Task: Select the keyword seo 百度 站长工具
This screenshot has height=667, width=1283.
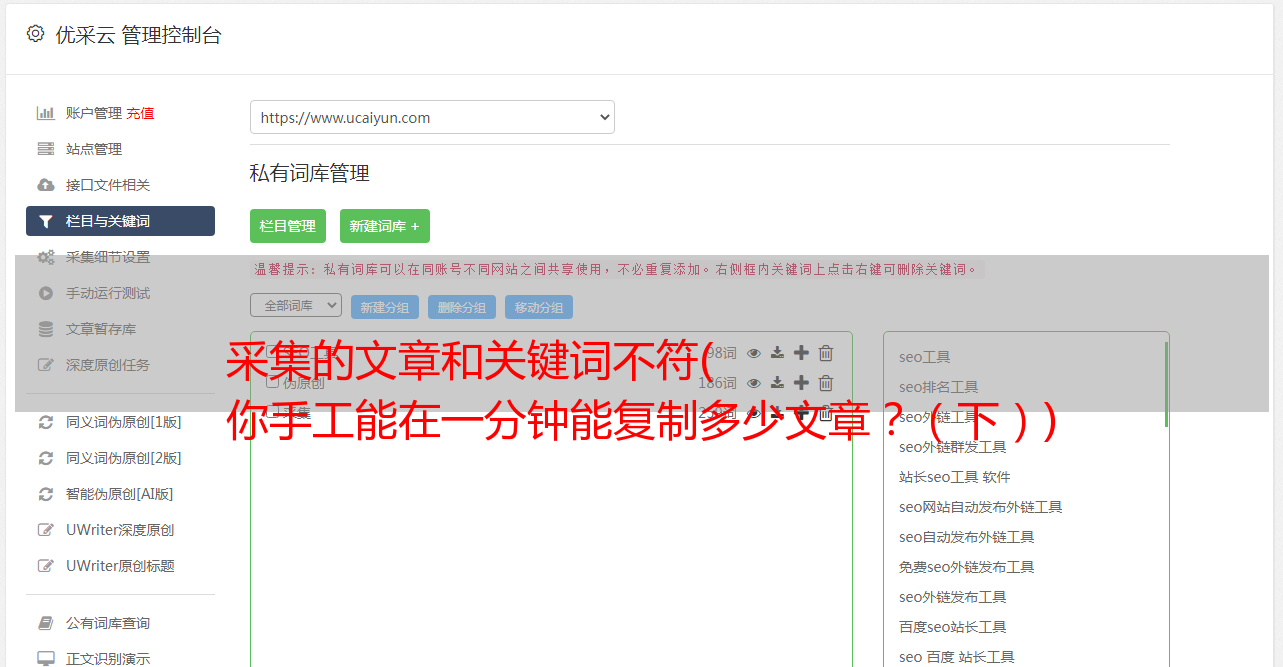Action: (x=956, y=657)
